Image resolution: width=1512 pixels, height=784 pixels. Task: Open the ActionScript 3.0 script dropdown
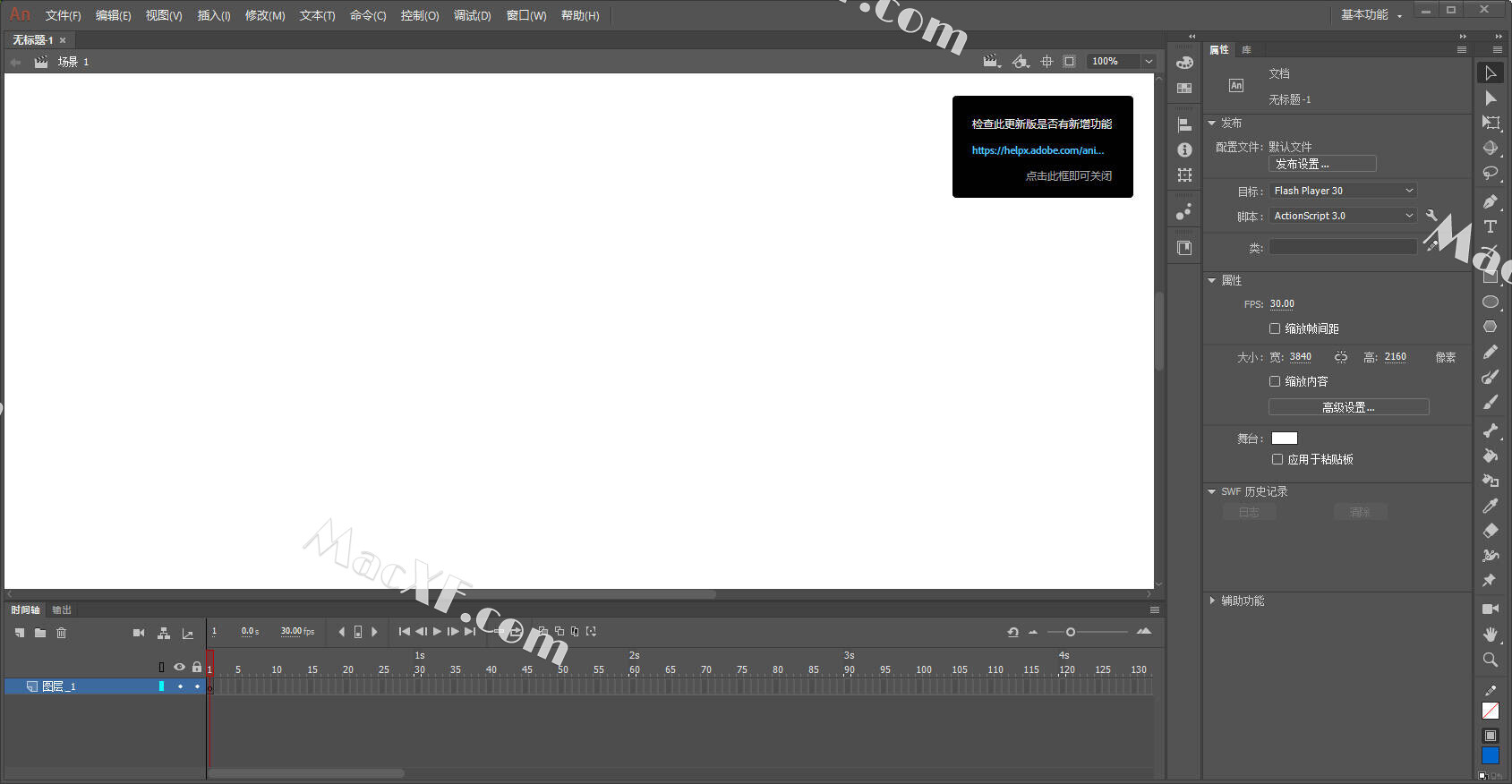[1343, 216]
